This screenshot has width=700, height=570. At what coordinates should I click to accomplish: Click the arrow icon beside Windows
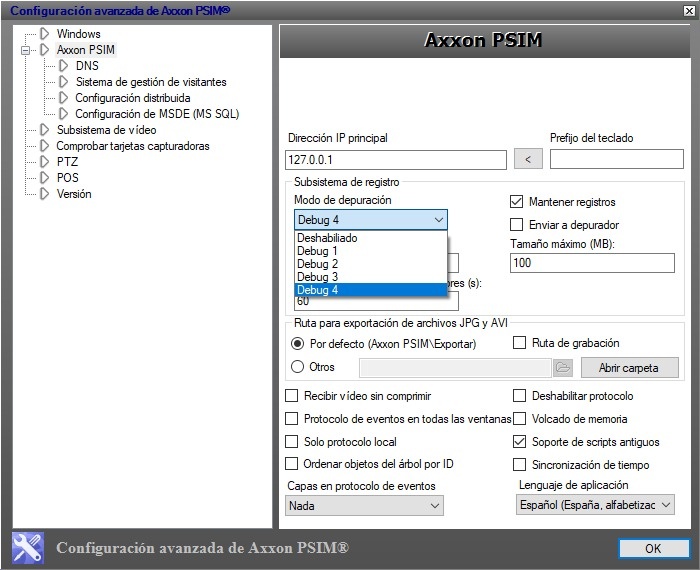coord(44,34)
